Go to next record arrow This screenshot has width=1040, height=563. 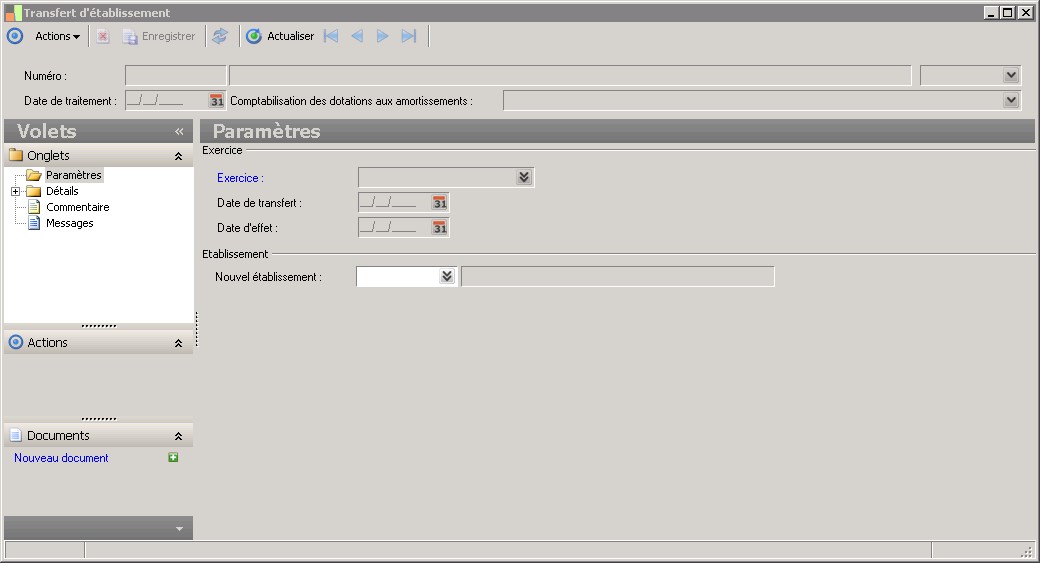(383, 36)
